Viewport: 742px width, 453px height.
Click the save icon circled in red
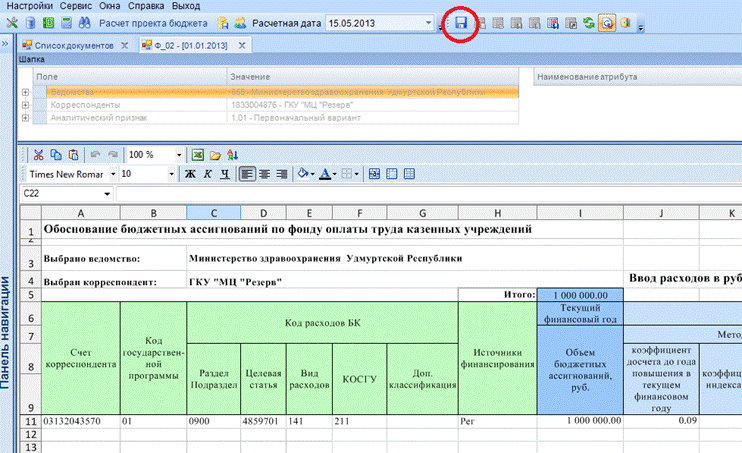461,22
